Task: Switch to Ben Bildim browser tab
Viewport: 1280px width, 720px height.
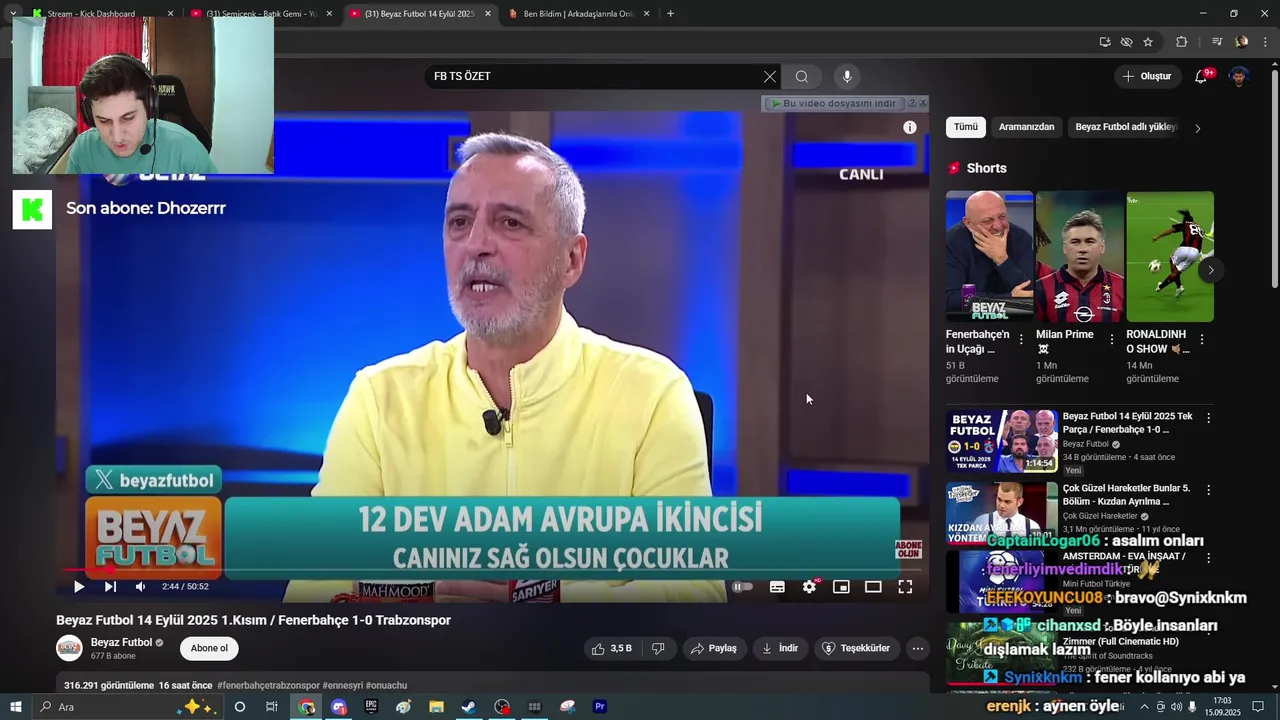Action: click(578, 14)
